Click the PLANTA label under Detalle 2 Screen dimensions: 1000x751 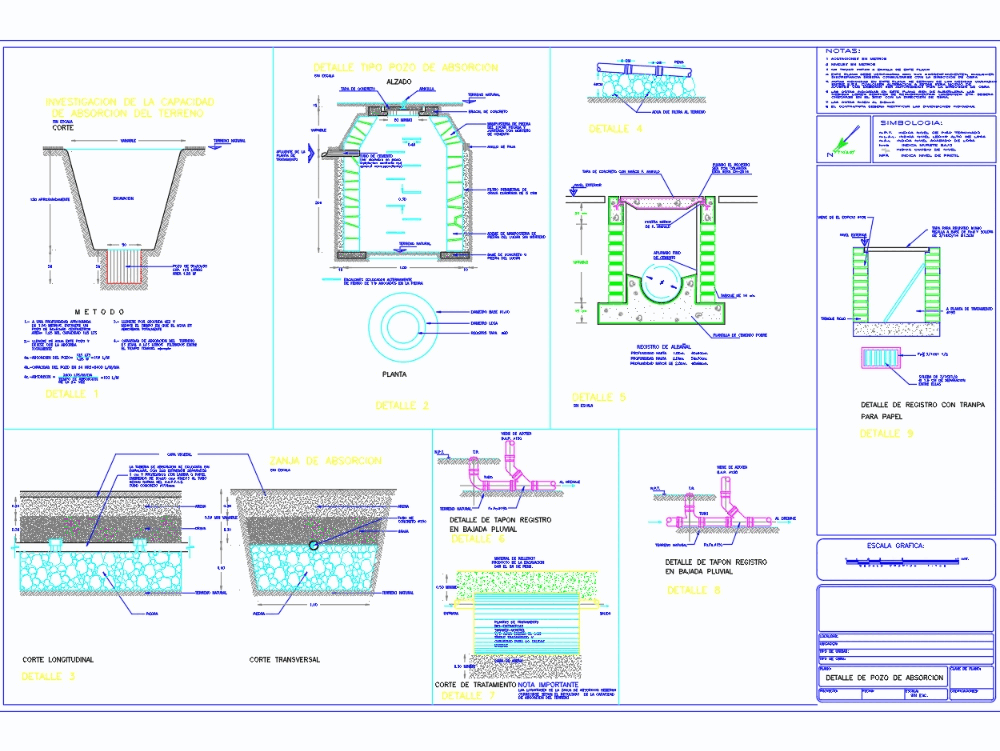click(396, 374)
